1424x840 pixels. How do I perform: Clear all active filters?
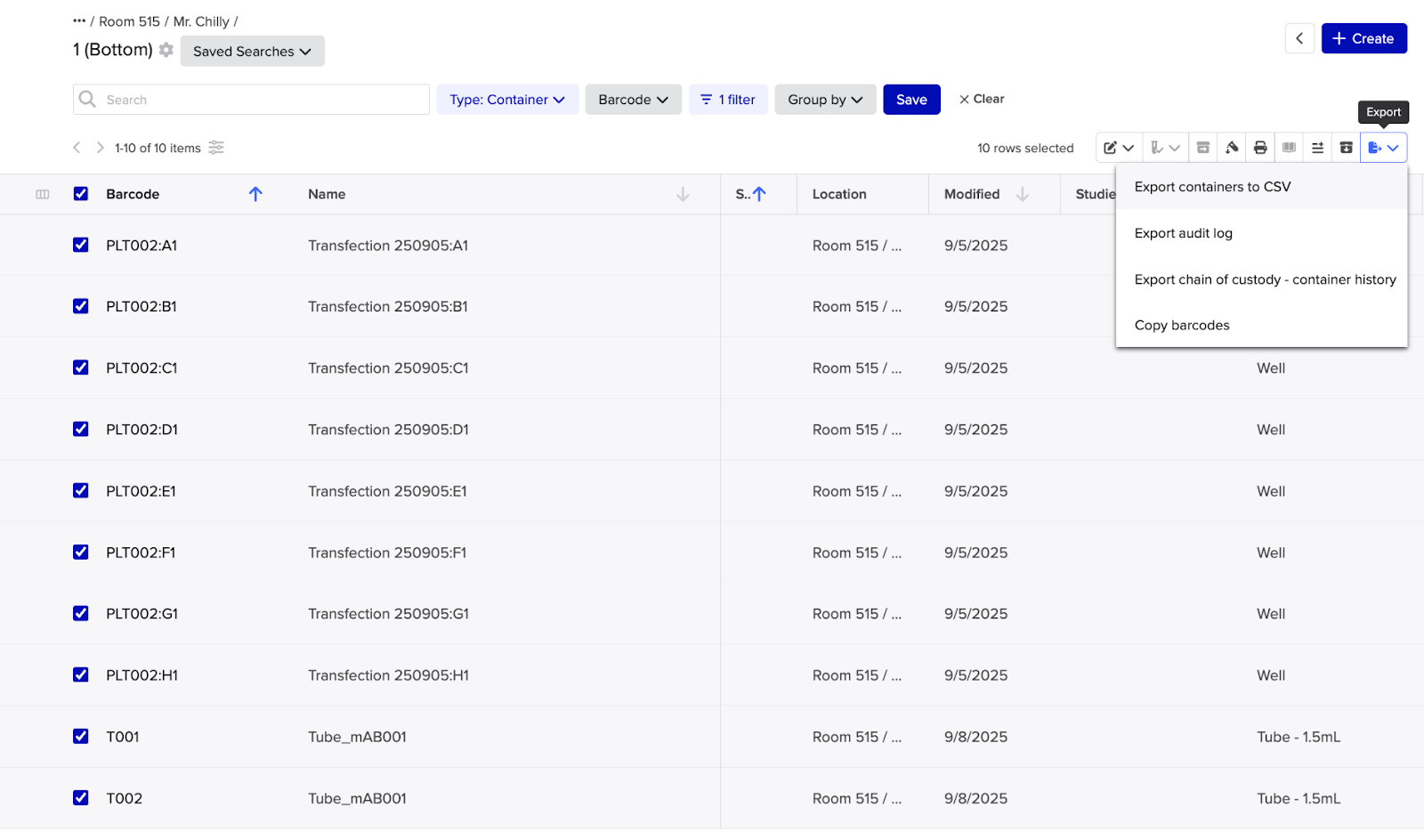[x=981, y=99]
